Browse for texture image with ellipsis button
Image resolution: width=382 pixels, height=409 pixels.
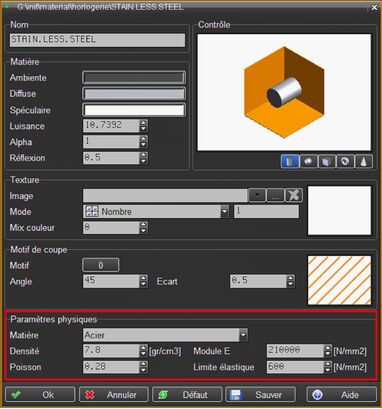coord(275,195)
